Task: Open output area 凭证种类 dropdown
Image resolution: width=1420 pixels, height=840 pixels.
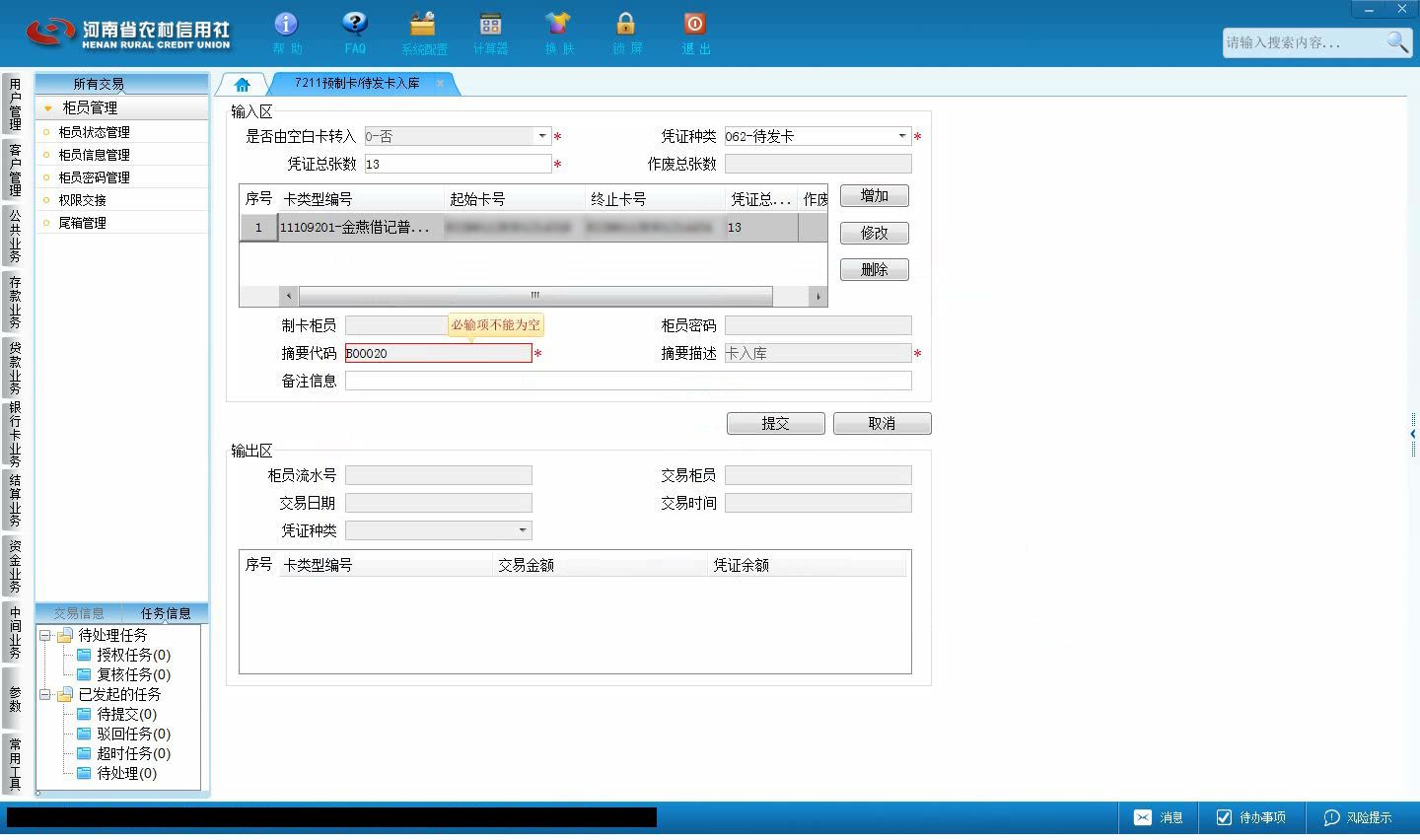Action: click(523, 530)
